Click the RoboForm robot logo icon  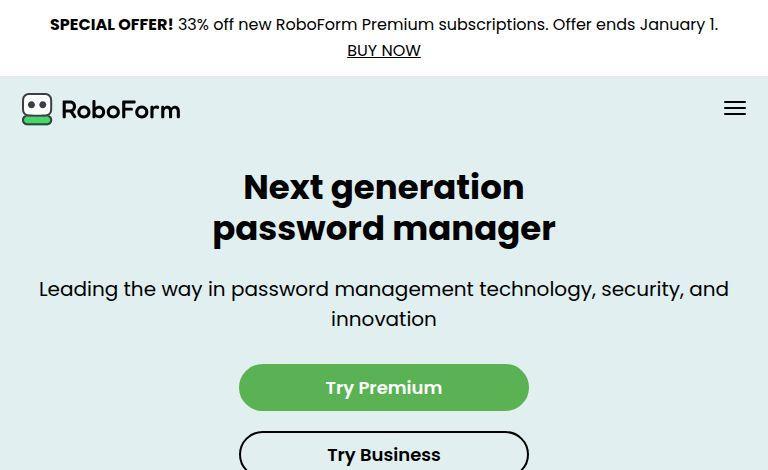(x=37, y=109)
